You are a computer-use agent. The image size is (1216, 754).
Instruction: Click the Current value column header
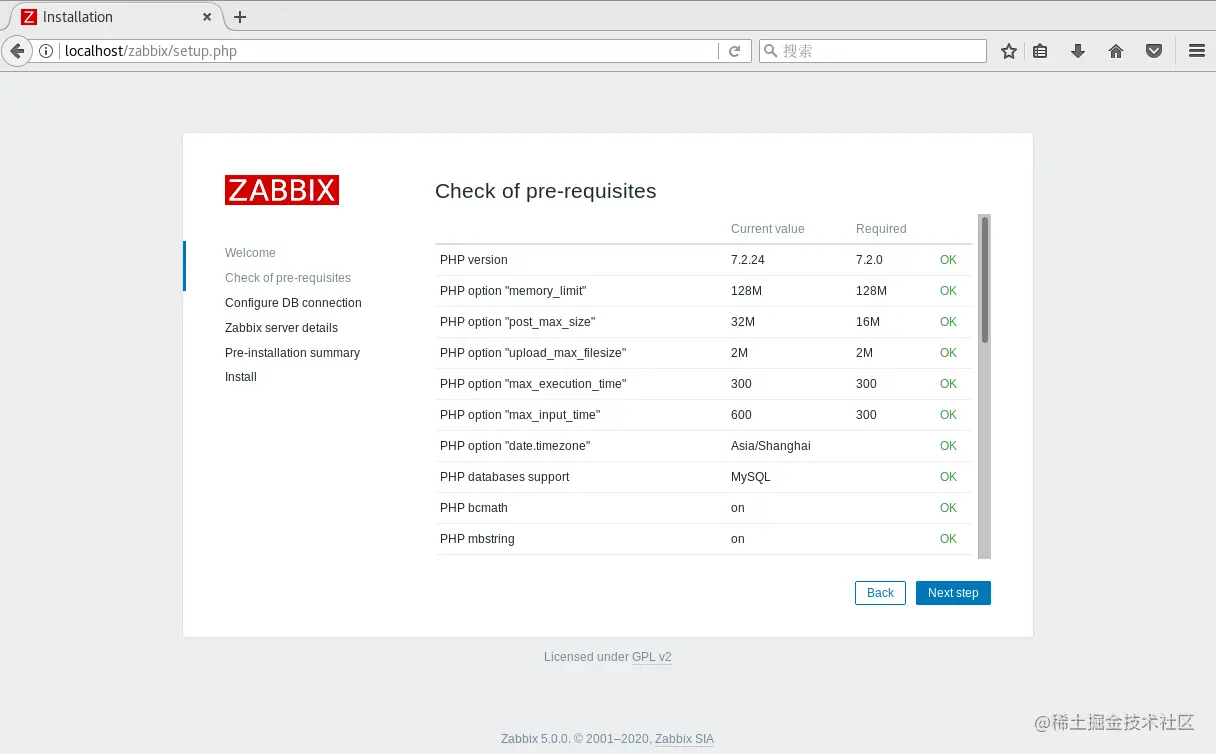tap(768, 229)
